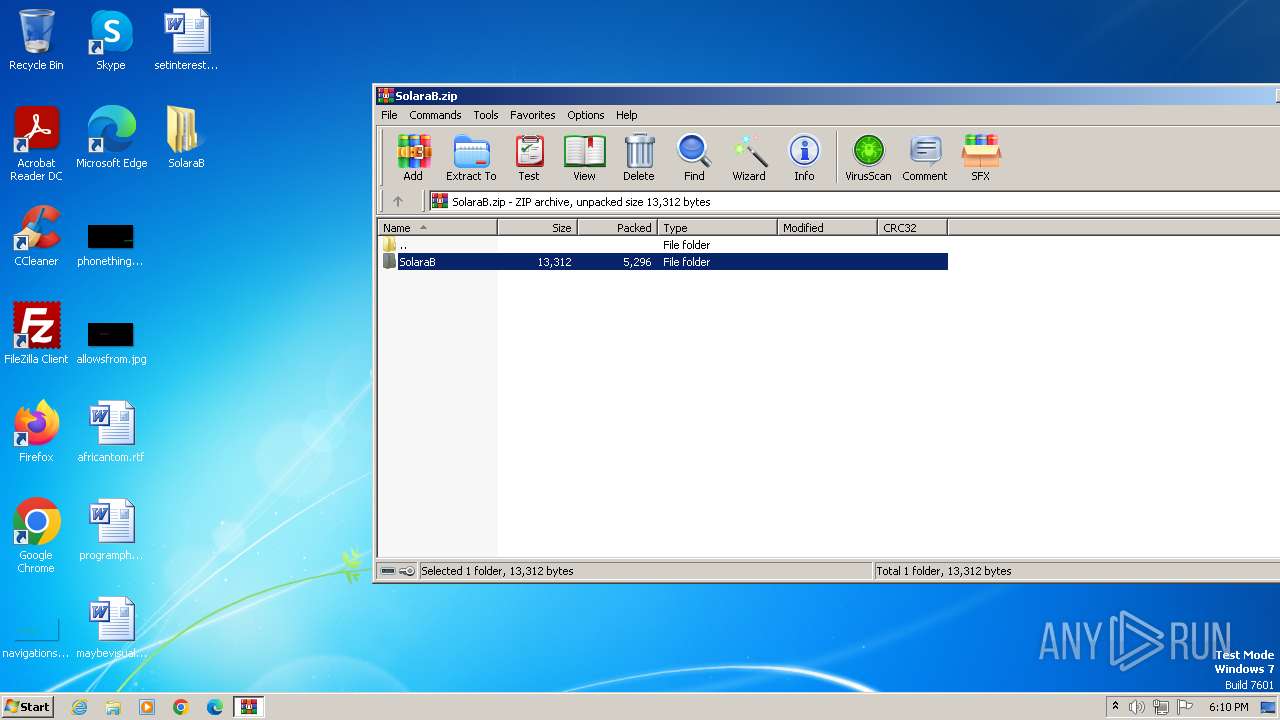The image size is (1280, 720).
Task: Show hidden tray icons arrow
Action: [1115, 707]
